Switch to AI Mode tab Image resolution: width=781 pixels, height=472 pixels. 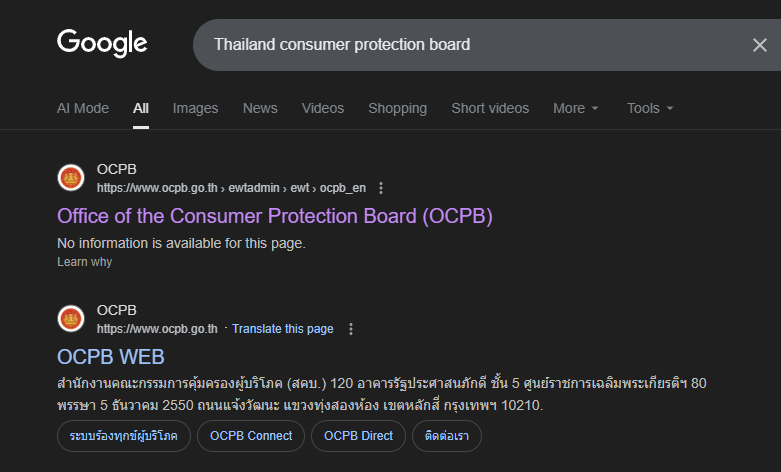[83, 108]
